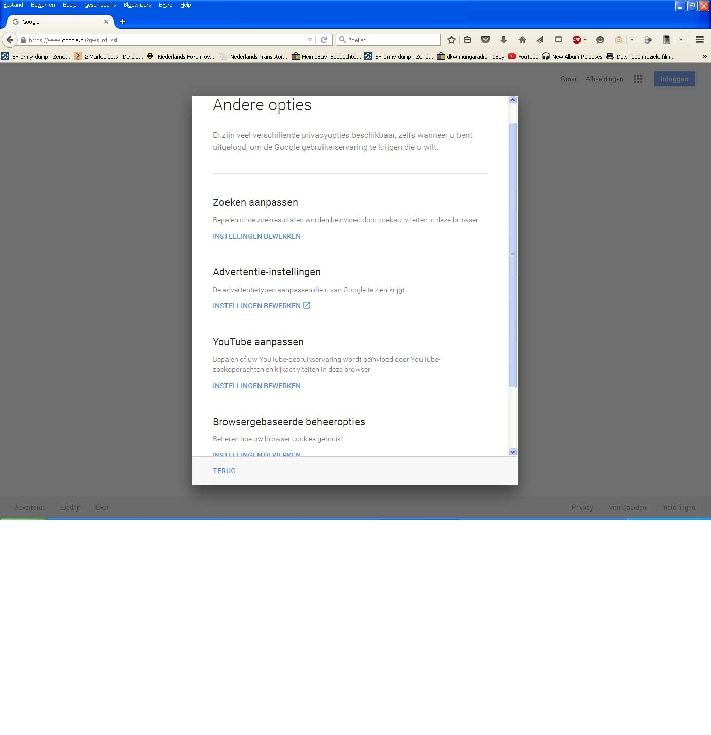This screenshot has width=711, height=735.
Task: Click the puzzle-like extension icon in toolbar
Action: click(x=648, y=40)
